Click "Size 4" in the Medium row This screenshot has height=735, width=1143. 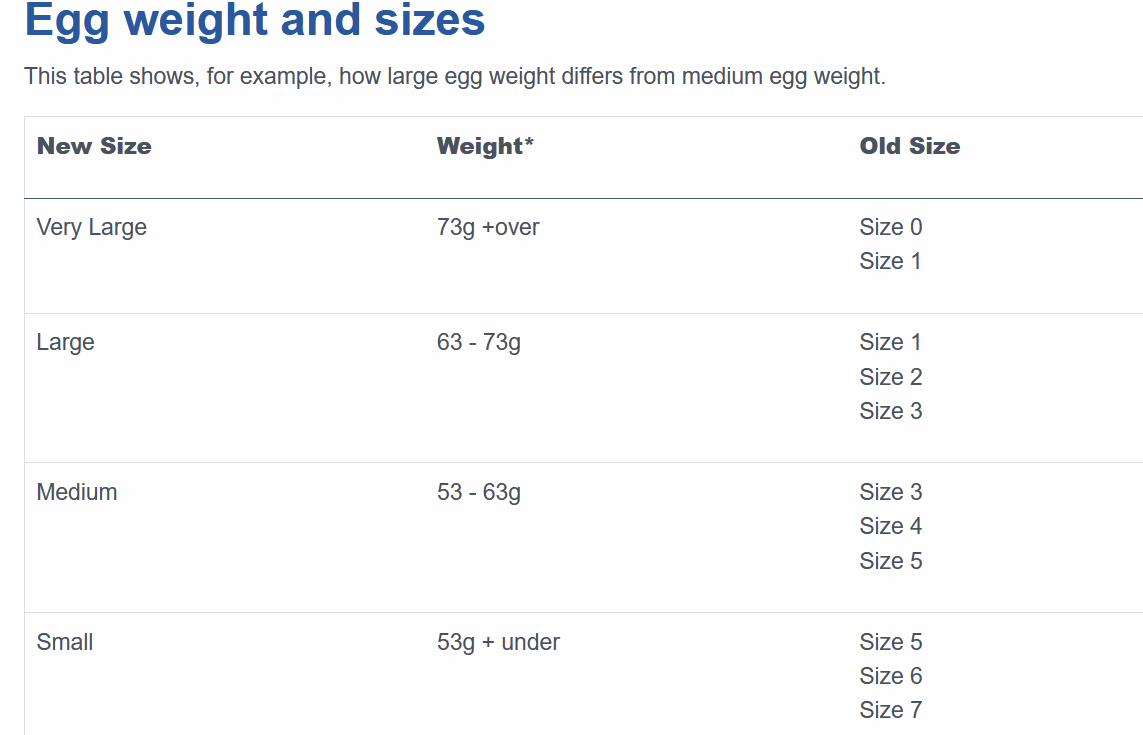(x=890, y=527)
